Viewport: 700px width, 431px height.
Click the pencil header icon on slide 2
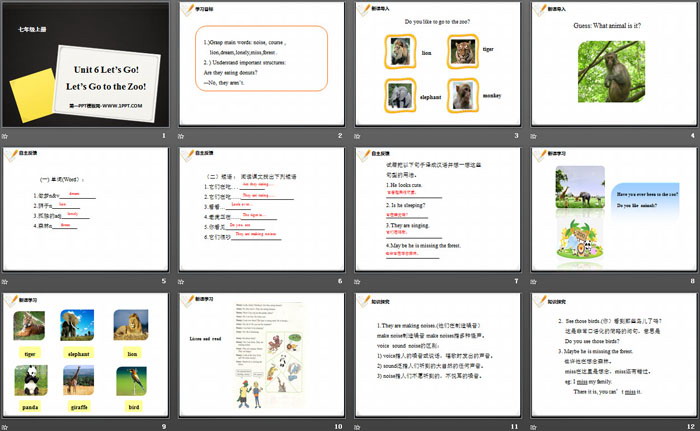click(x=188, y=9)
